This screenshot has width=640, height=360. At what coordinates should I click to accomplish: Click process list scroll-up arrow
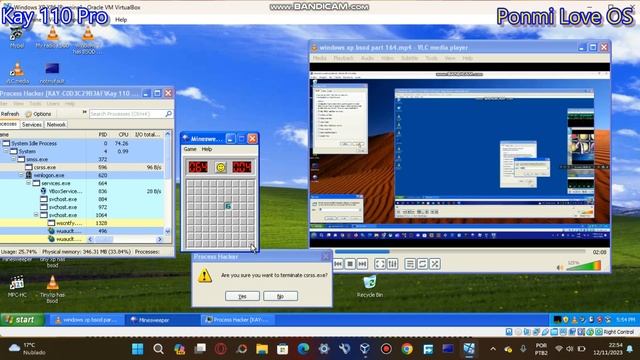(168, 134)
